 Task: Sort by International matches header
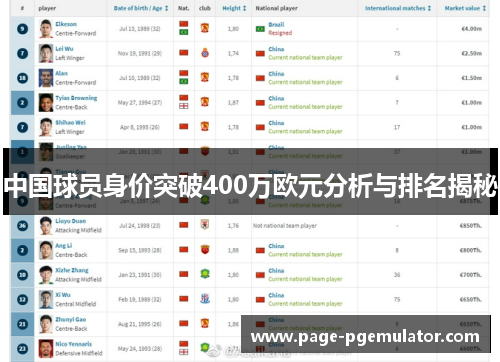(398, 8)
